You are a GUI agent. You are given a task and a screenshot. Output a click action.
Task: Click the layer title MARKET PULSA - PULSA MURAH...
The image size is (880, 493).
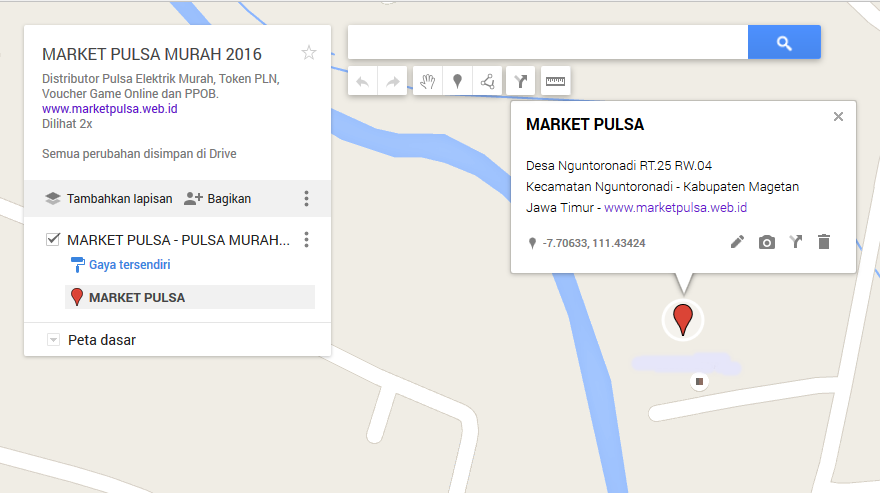[x=178, y=240]
